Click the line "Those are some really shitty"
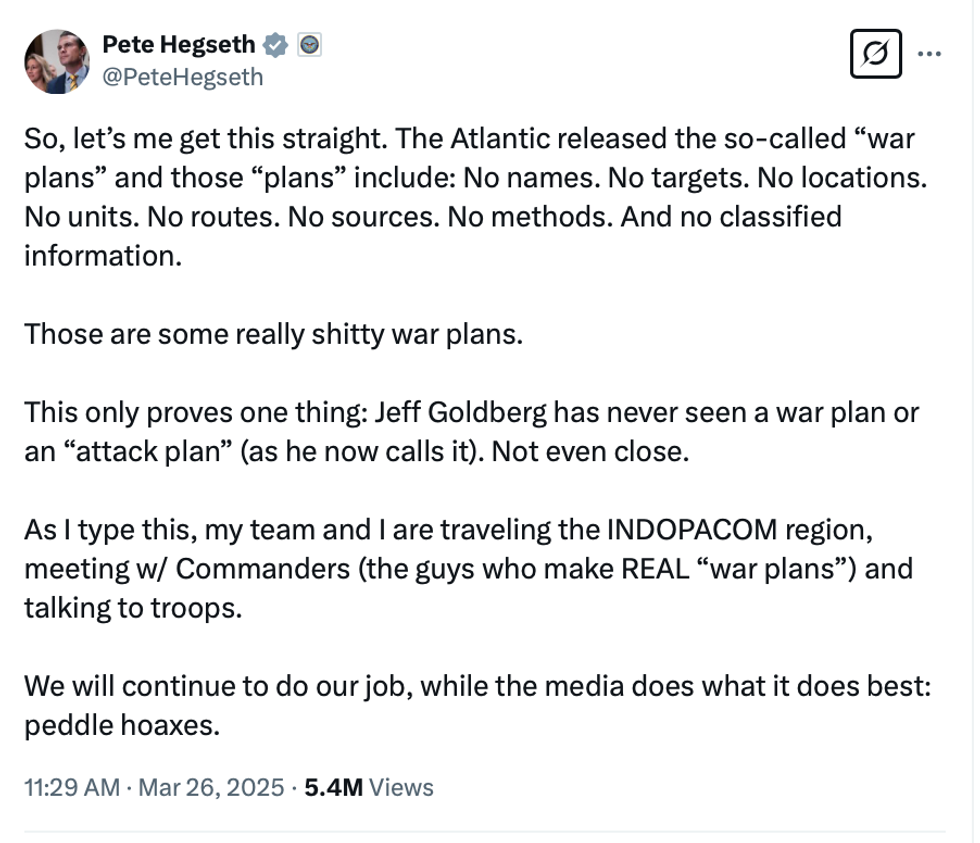The image size is (980, 843). [x=273, y=333]
